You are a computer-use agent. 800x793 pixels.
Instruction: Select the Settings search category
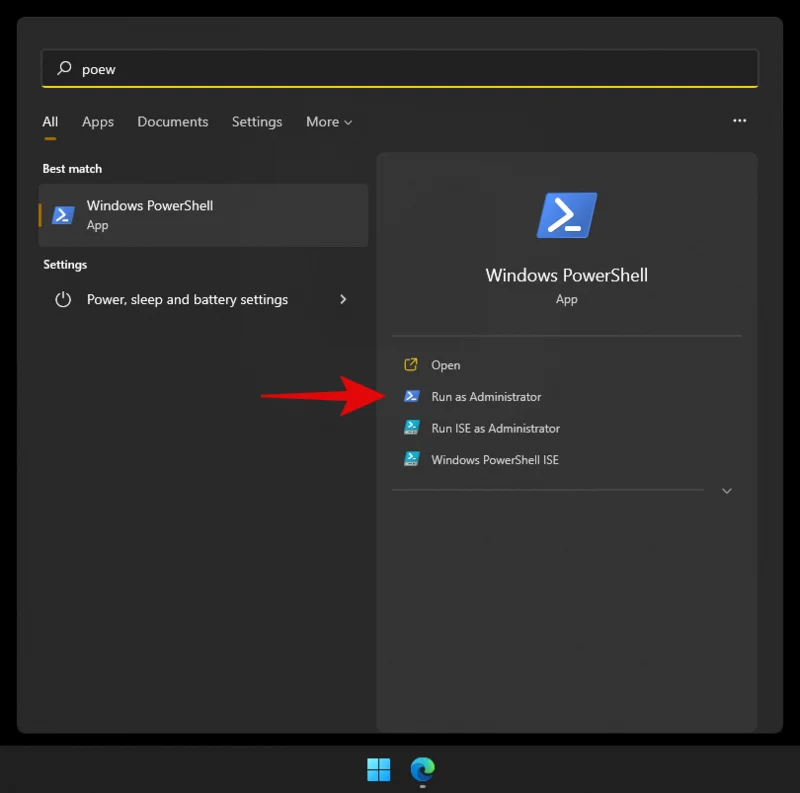[256, 121]
